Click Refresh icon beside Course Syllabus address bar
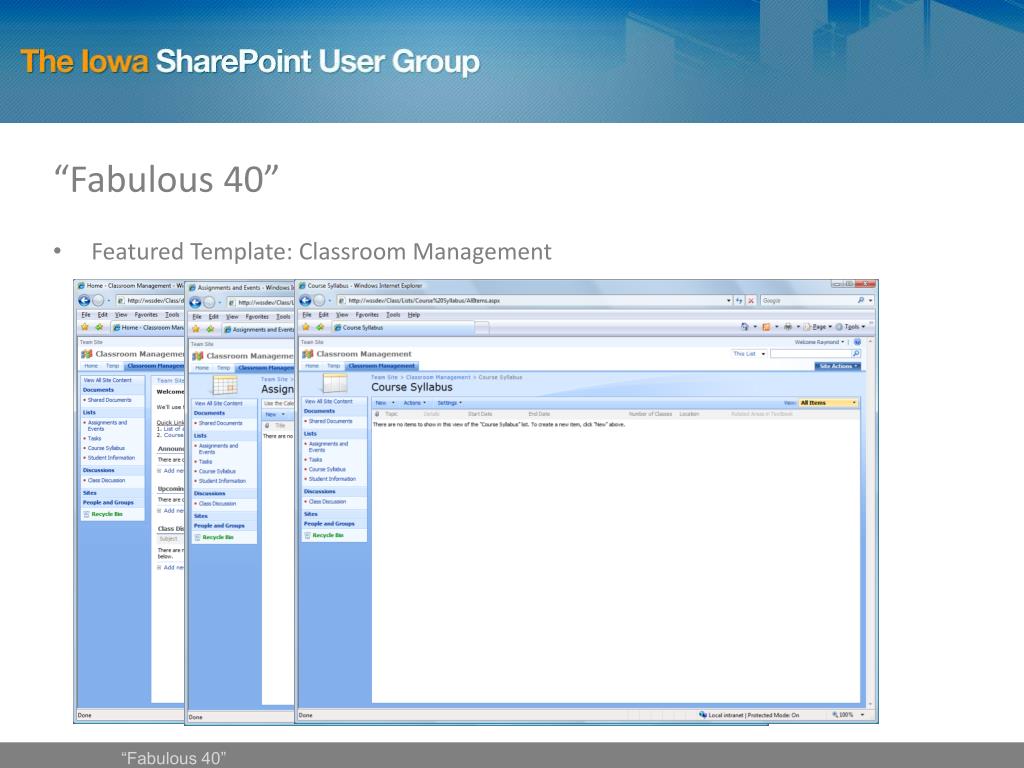The width and height of the screenshot is (1024, 768). point(739,300)
